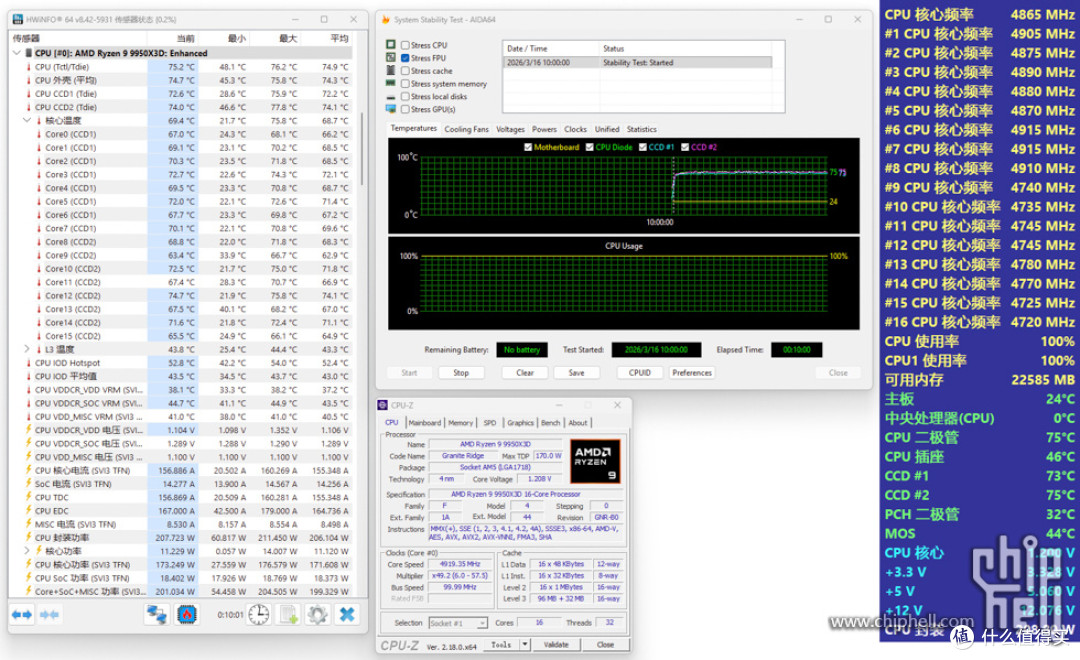This screenshot has width=1080, height=660.
Task: Click the Stop button in AIDA64
Action: click(x=461, y=373)
